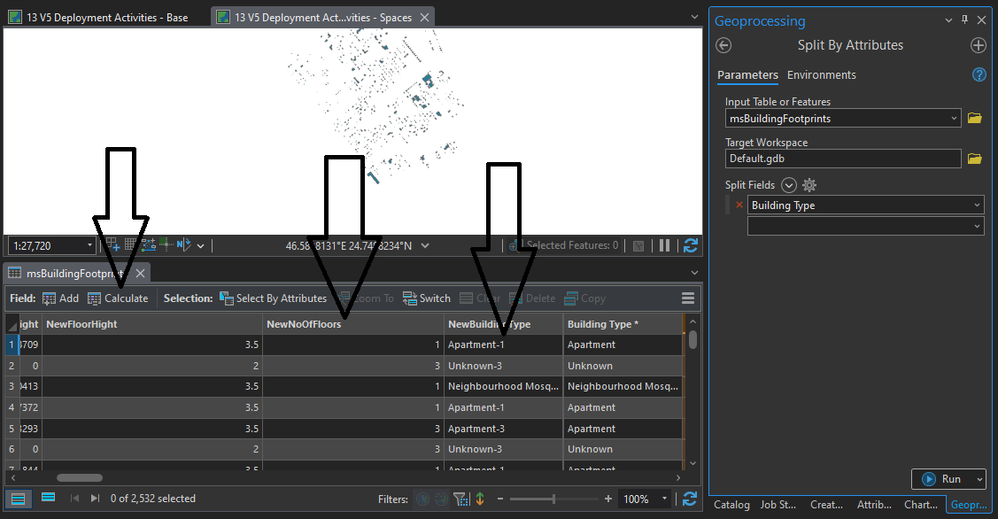The image size is (998, 519).
Task: Close the Spaces map view tab
Action: (425, 17)
